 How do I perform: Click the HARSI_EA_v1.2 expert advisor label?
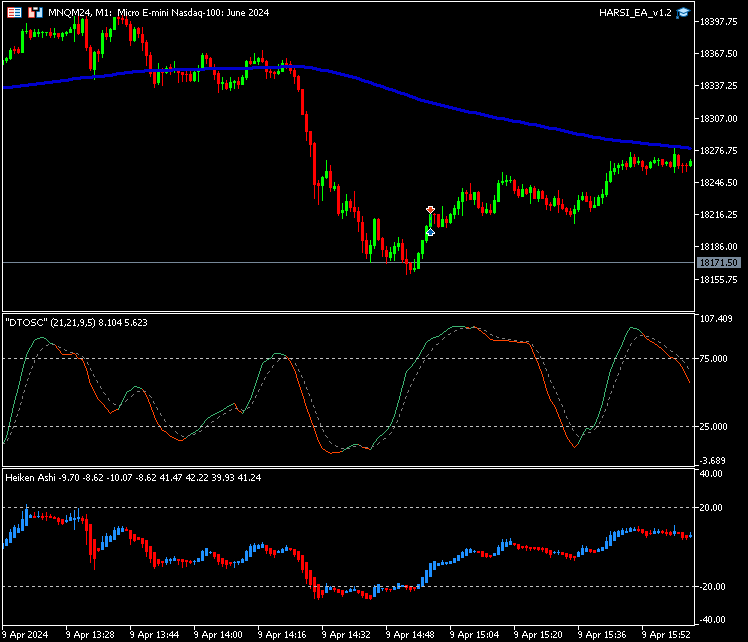635,13
